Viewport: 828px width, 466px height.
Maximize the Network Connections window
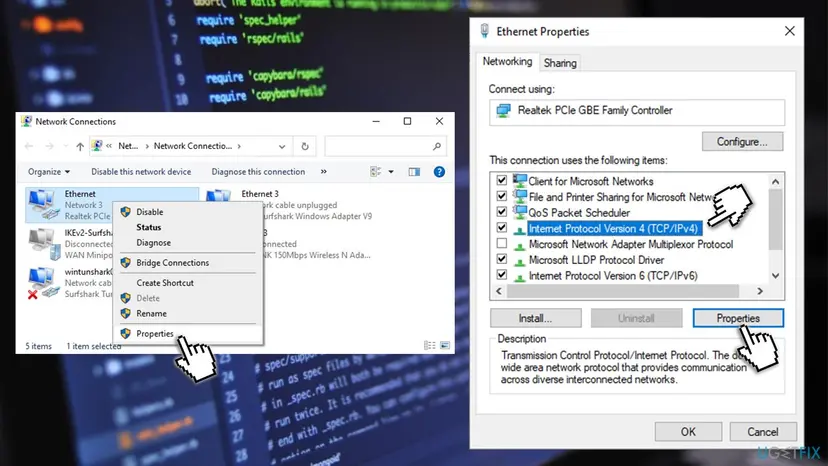[x=407, y=122]
